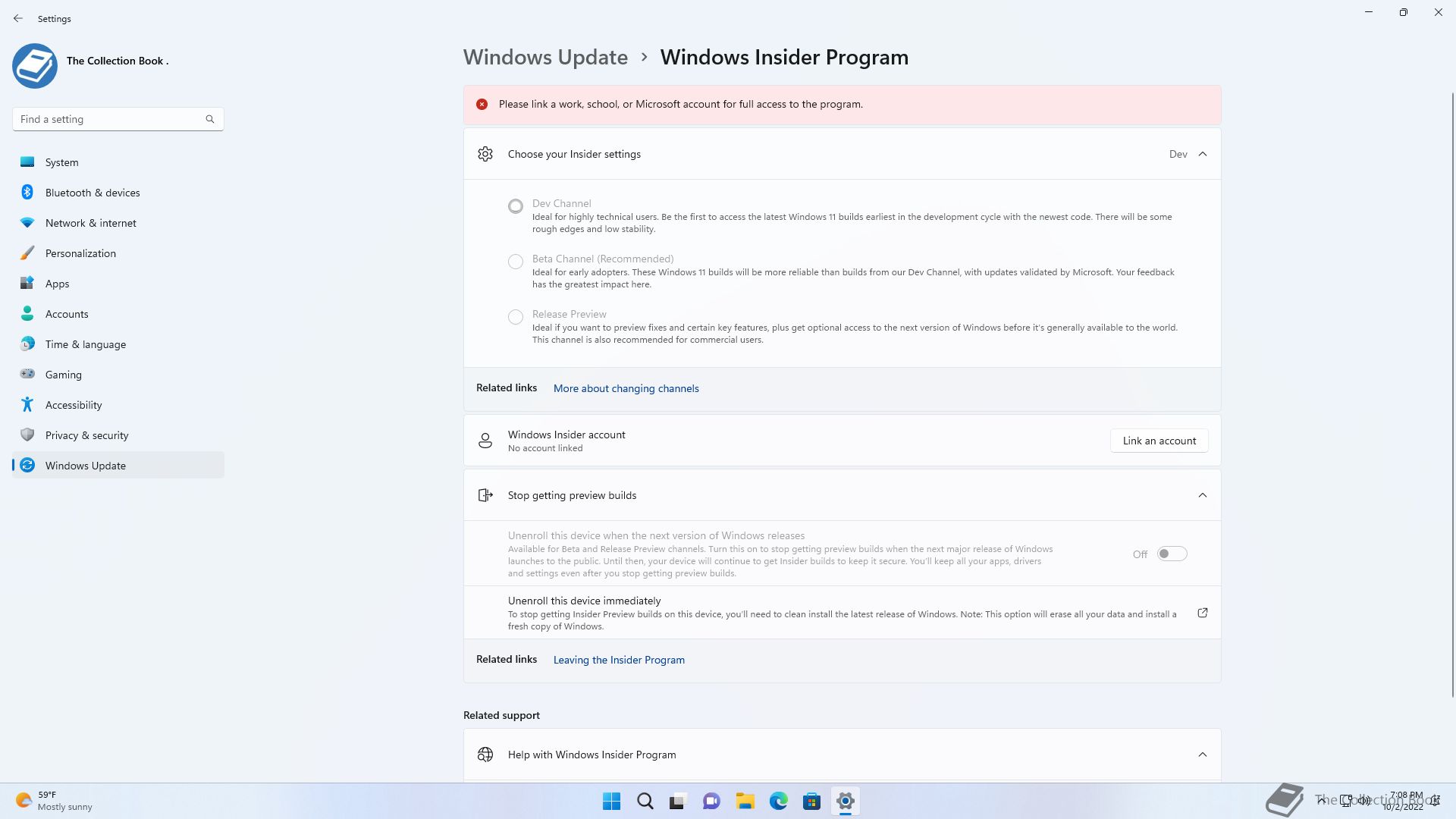Screen dimensions: 1456x819
Task: Open taskbar Search
Action: pos(645,801)
